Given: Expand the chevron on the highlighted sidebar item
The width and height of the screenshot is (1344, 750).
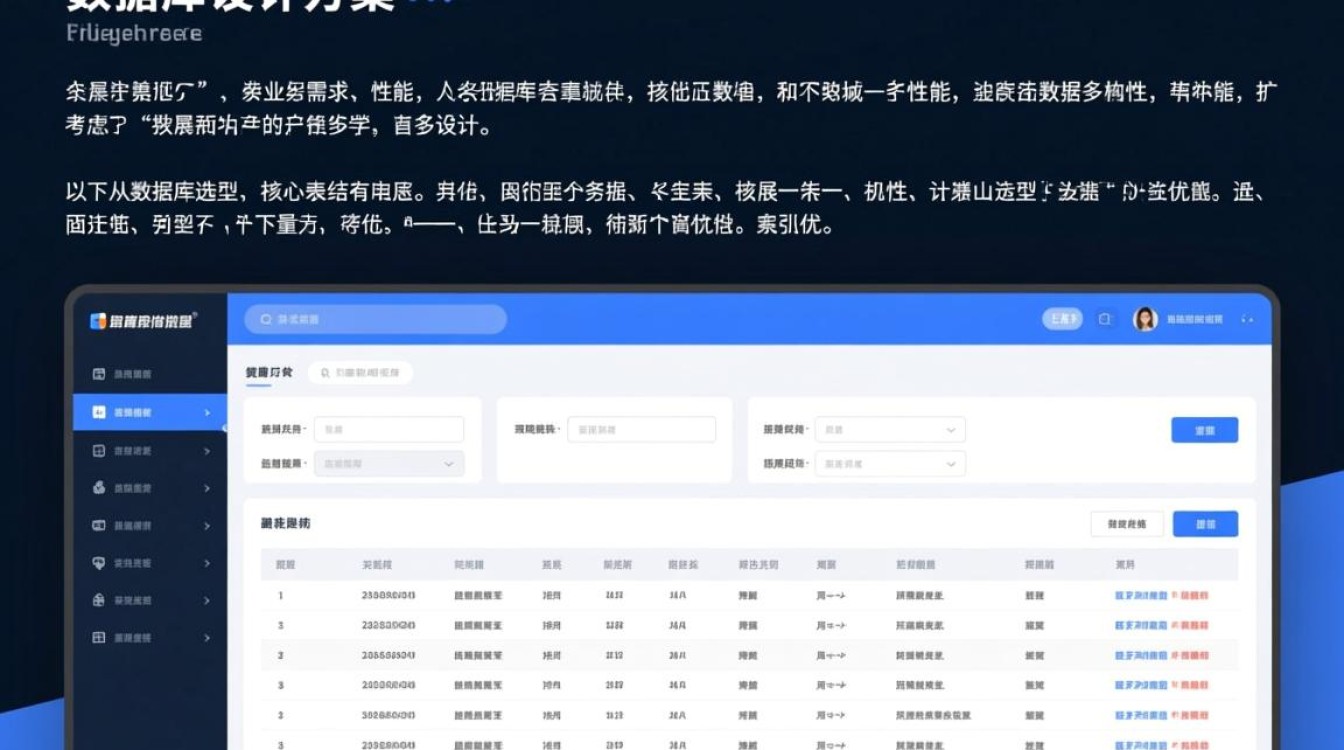Looking at the screenshot, I should (x=207, y=412).
